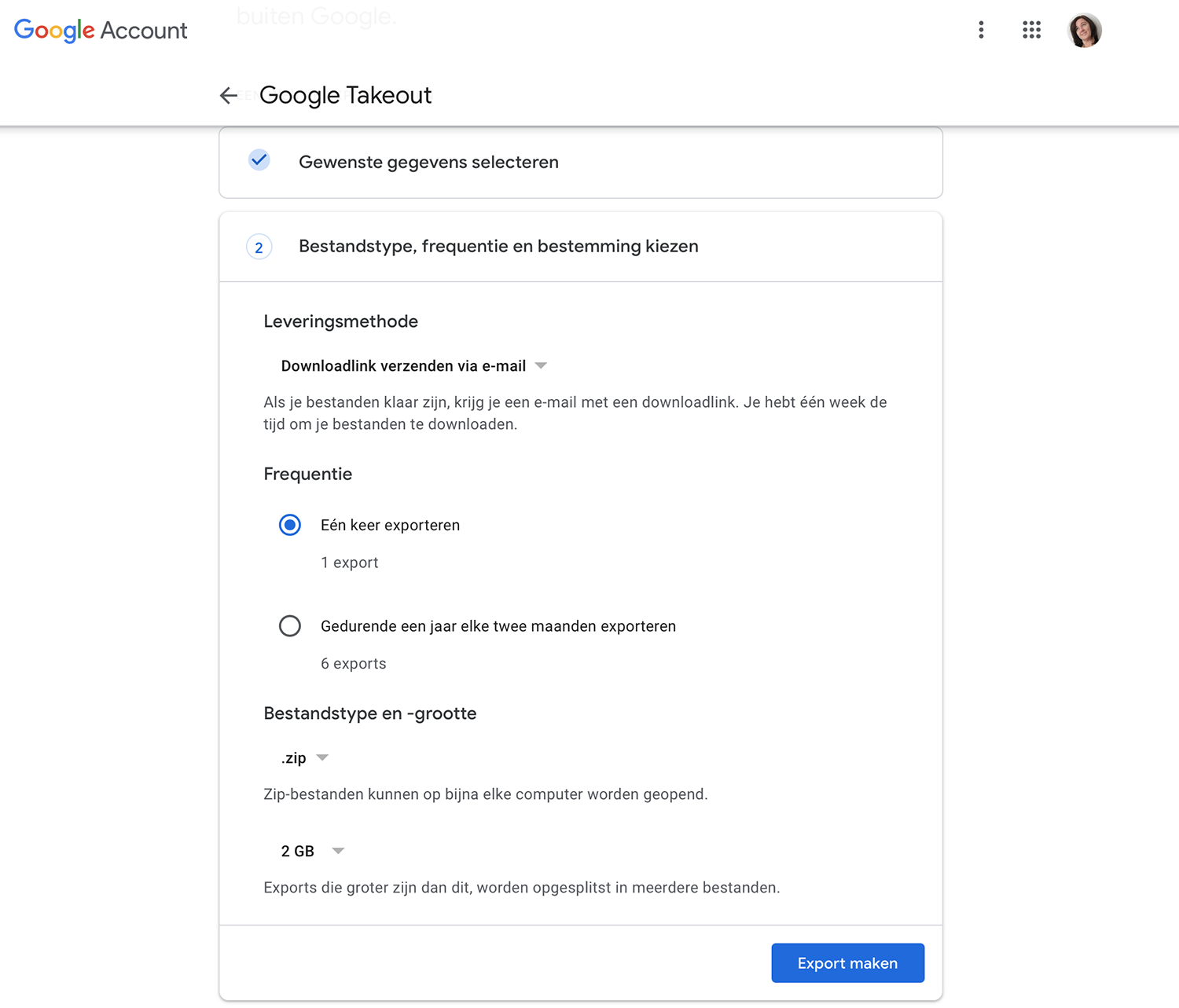1179x1008 pixels.
Task: Click the '1 export' label
Action: (x=349, y=563)
